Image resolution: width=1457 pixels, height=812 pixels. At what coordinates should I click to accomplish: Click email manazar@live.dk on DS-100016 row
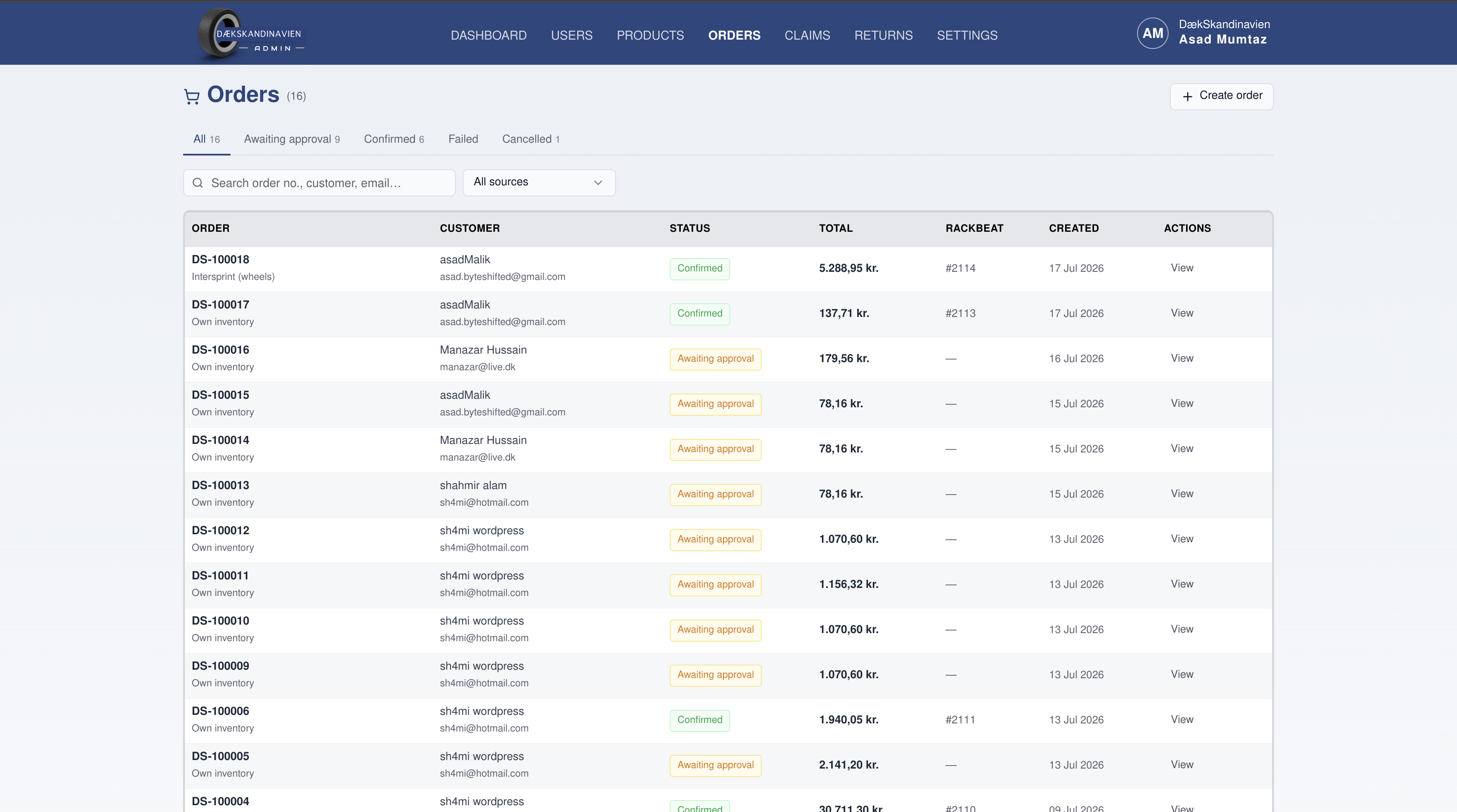(x=478, y=367)
